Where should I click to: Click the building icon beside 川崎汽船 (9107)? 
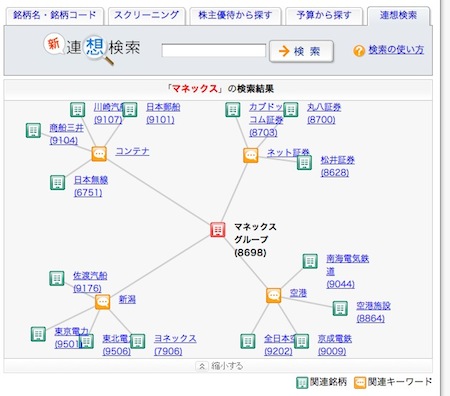(77, 109)
